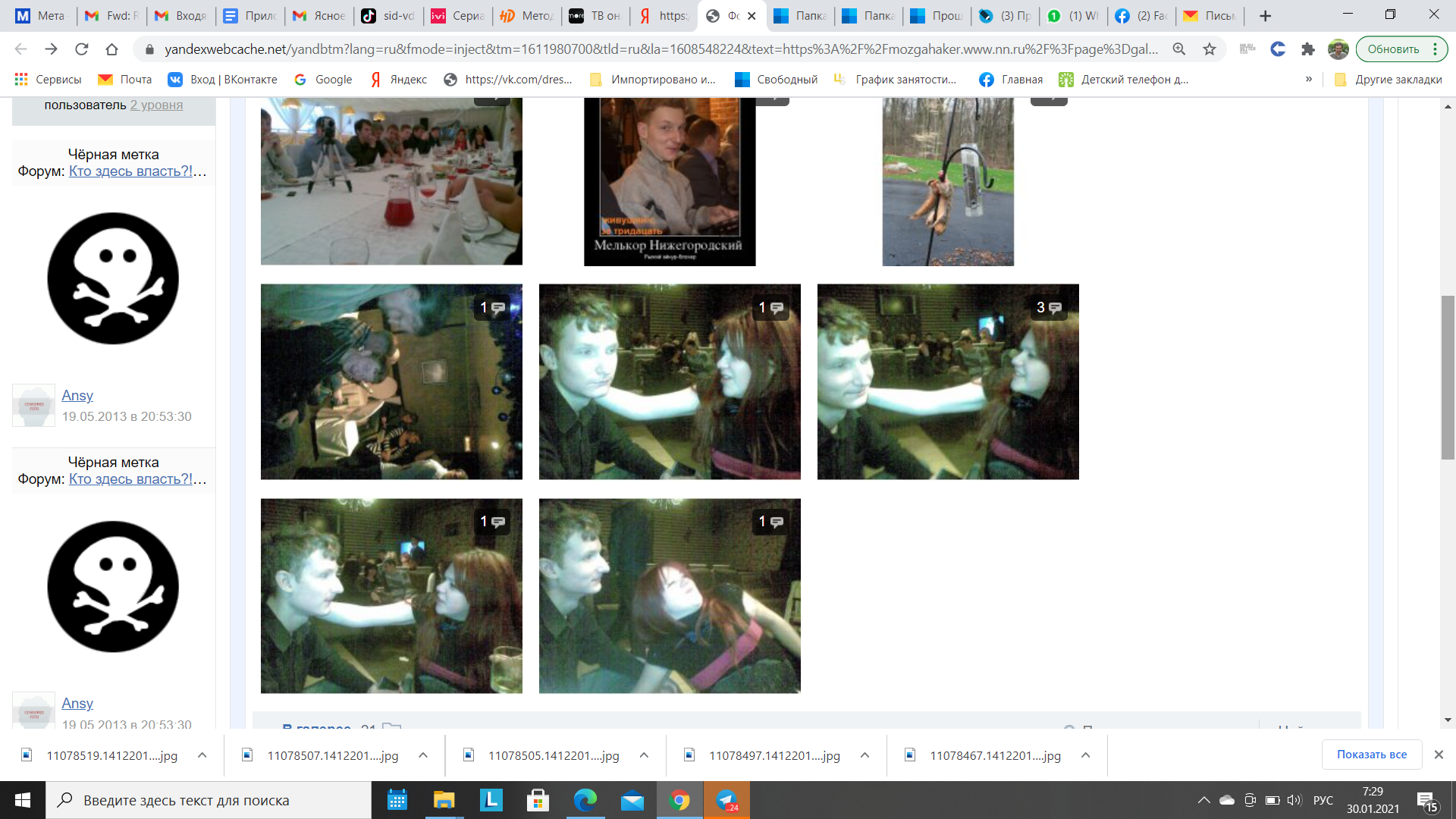This screenshot has height=819, width=1456.
Task: Open the Мелькор Нижегородский photo thumbnail
Action: pyautogui.click(x=669, y=182)
